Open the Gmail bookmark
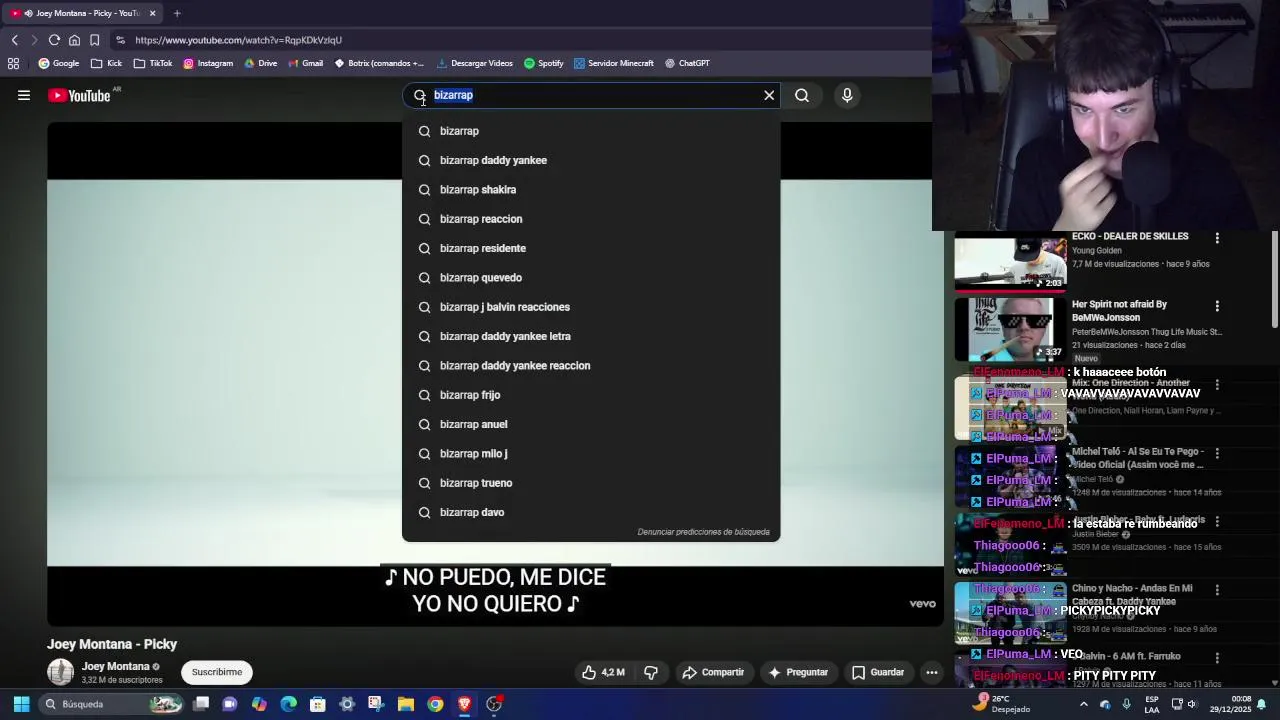Screen dimensions: 1280x720 point(306,63)
